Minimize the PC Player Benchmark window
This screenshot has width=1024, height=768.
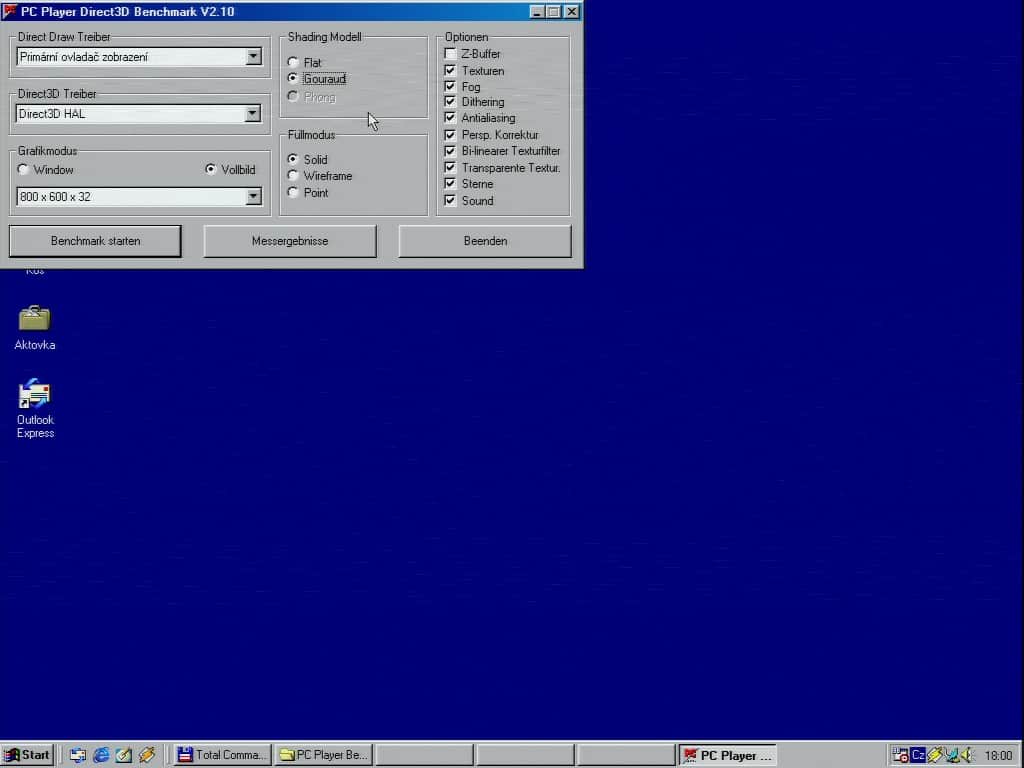pos(537,12)
